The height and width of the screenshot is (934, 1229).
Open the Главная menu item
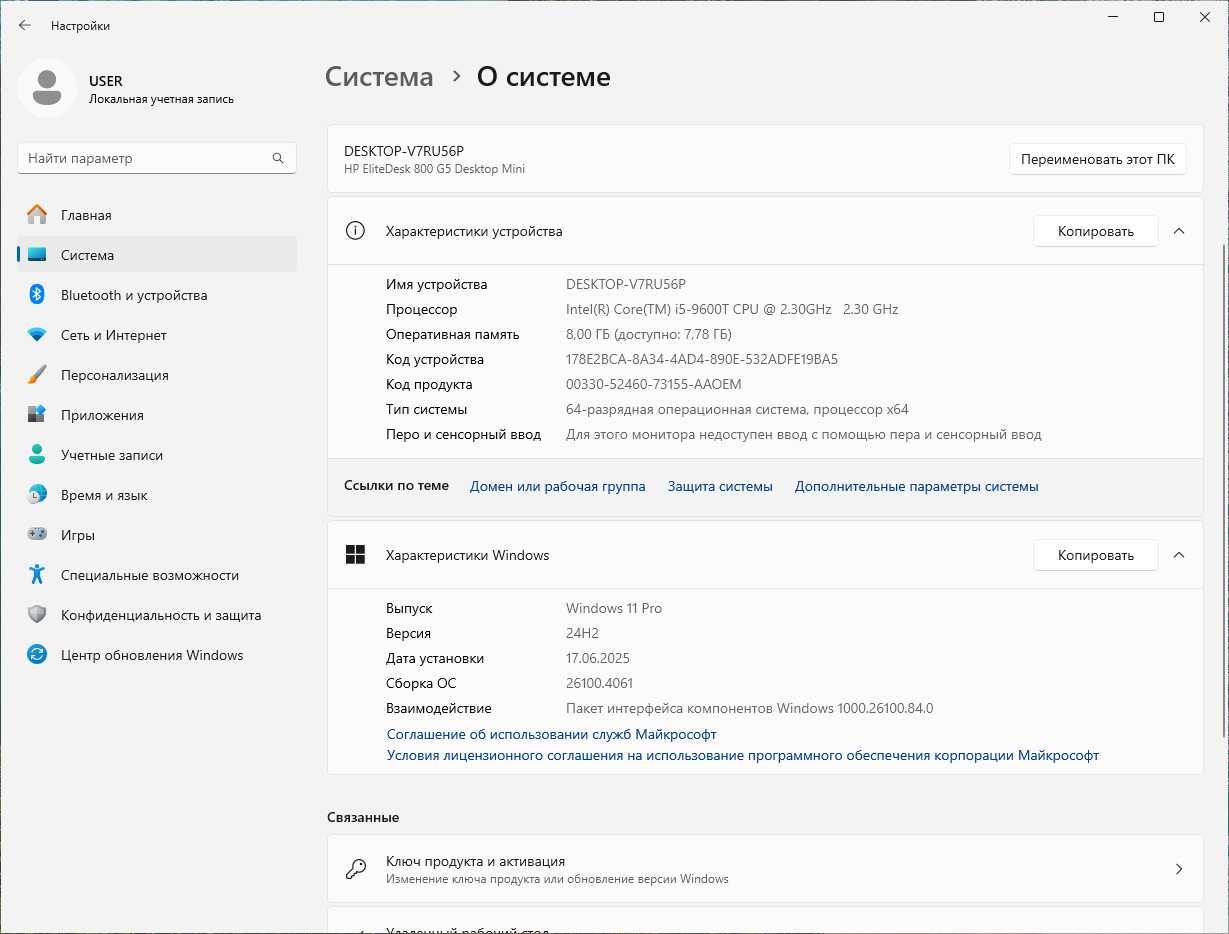(x=157, y=215)
